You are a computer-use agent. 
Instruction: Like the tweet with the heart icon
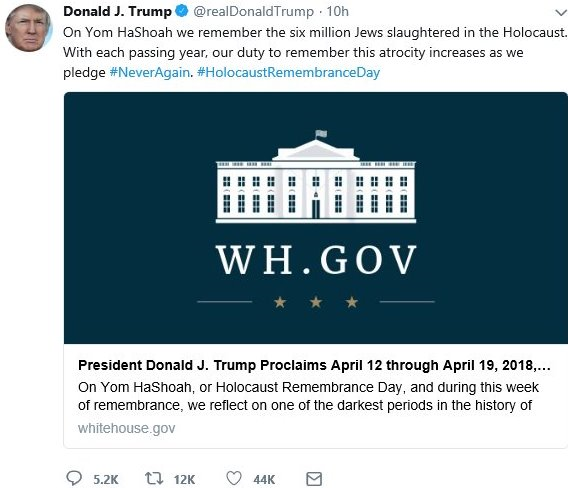[234, 478]
